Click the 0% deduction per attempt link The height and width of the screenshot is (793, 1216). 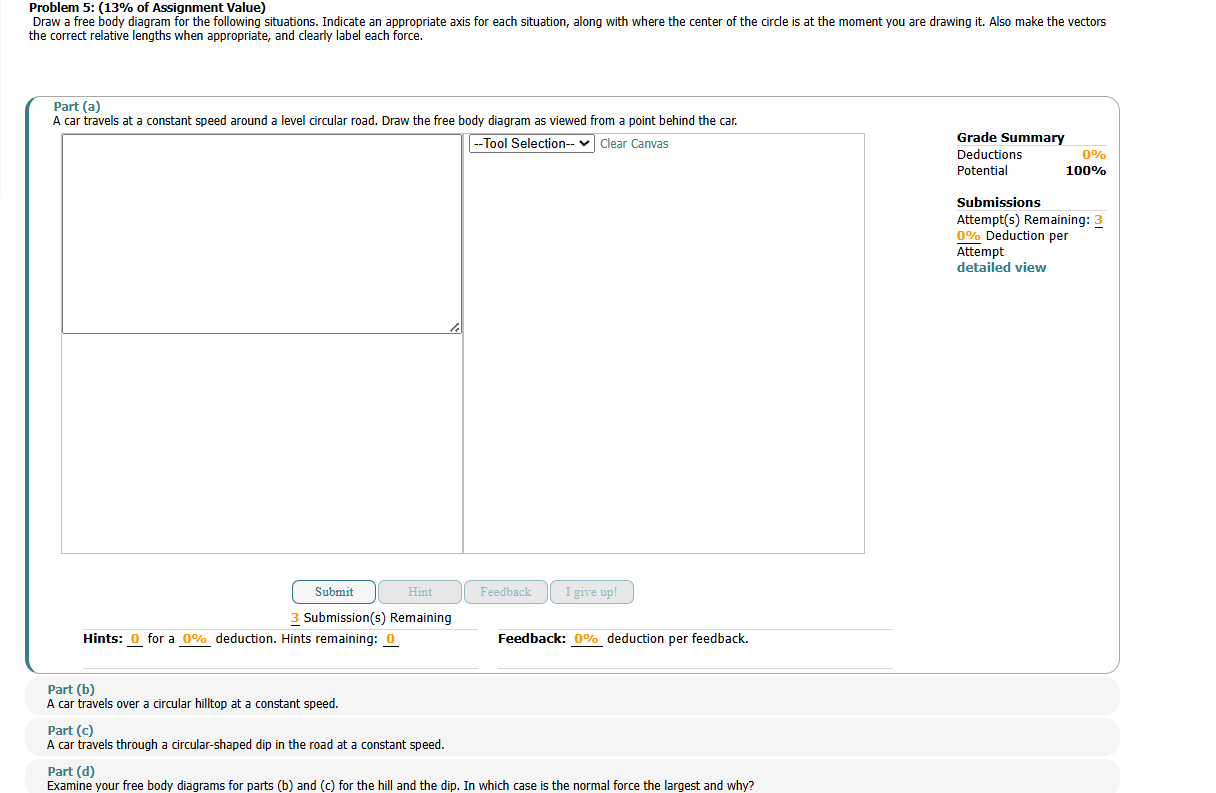(968, 235)
